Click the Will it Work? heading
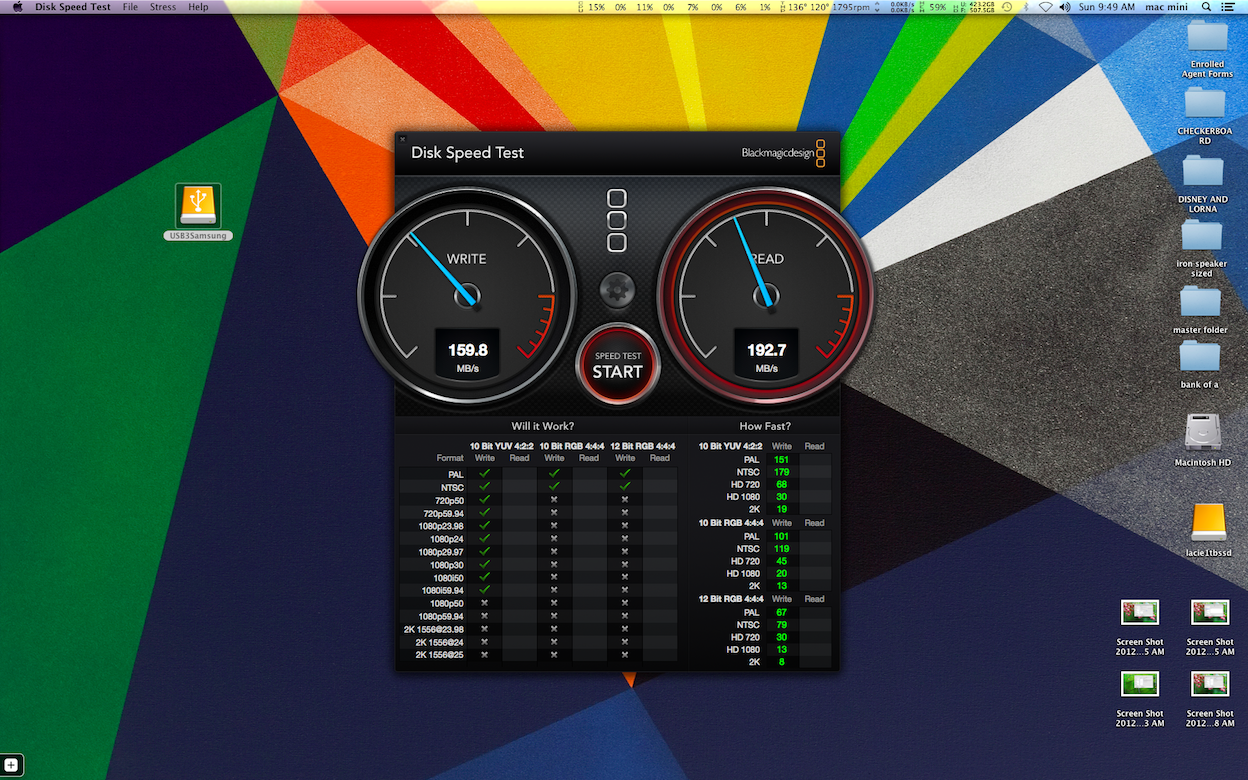 point(543,426)
